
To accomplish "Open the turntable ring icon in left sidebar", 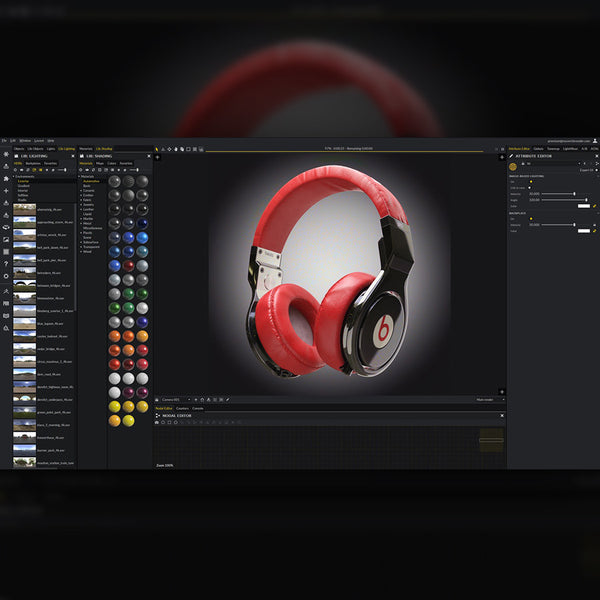I will tap(6, 227).
